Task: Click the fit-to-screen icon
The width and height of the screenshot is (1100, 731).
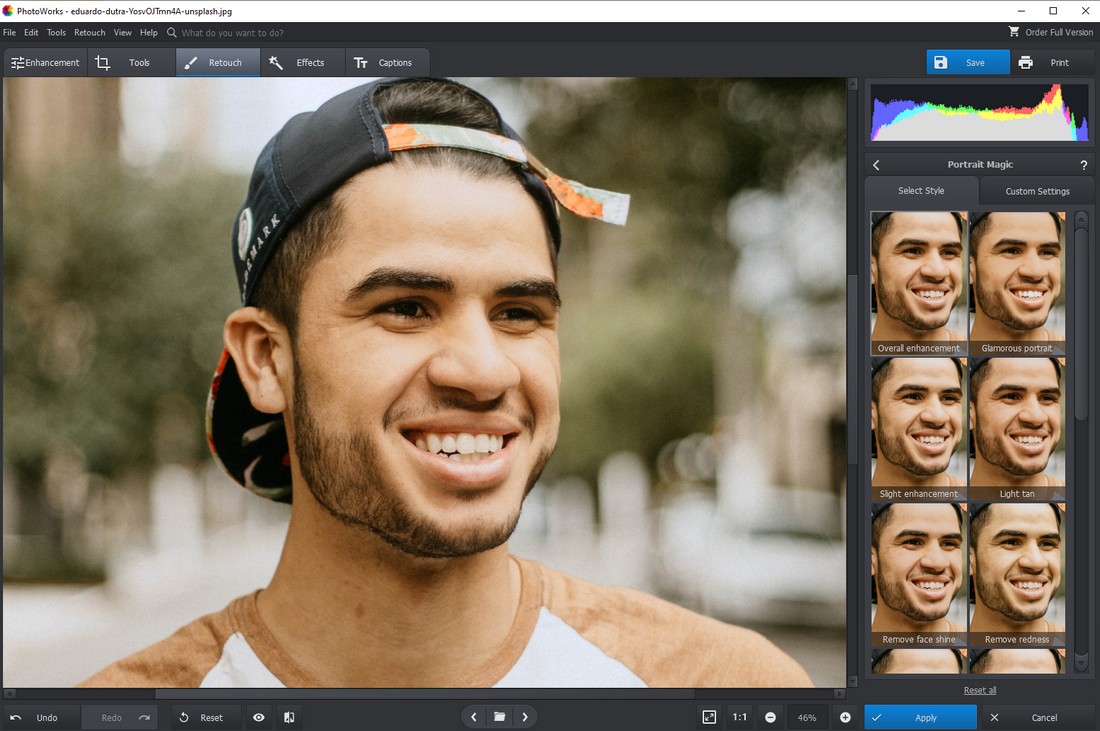Action: point(709,717)
